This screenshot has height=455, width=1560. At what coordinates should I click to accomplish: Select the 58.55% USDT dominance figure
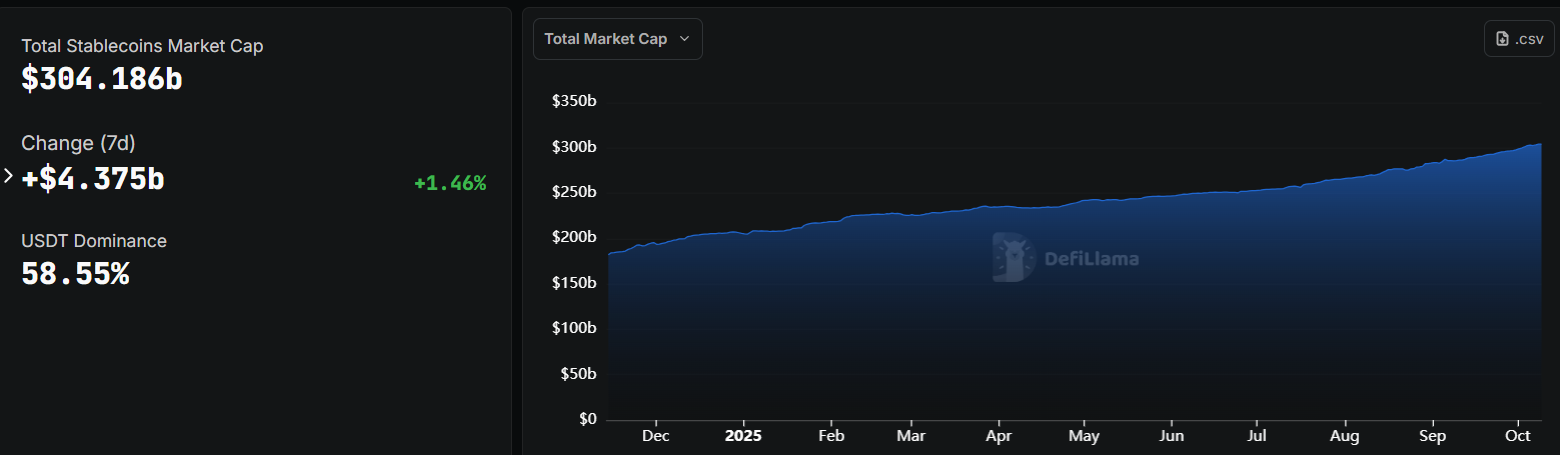[75, 274]
